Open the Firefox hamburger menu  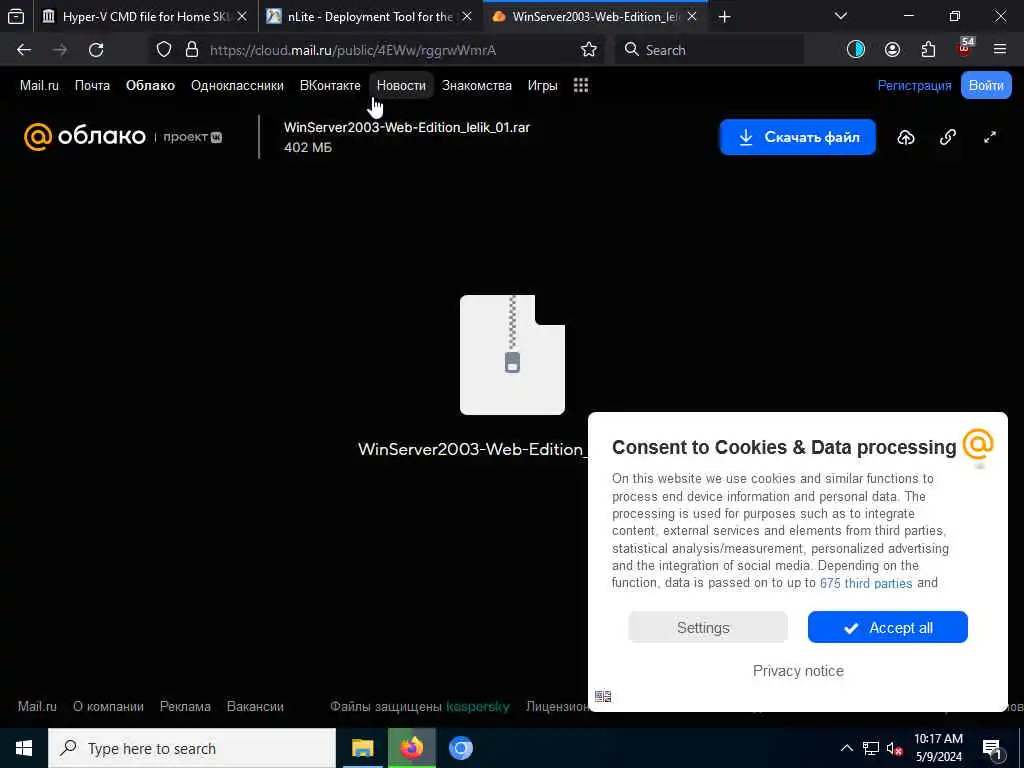pyautogui.click(x=1000, y=50)
